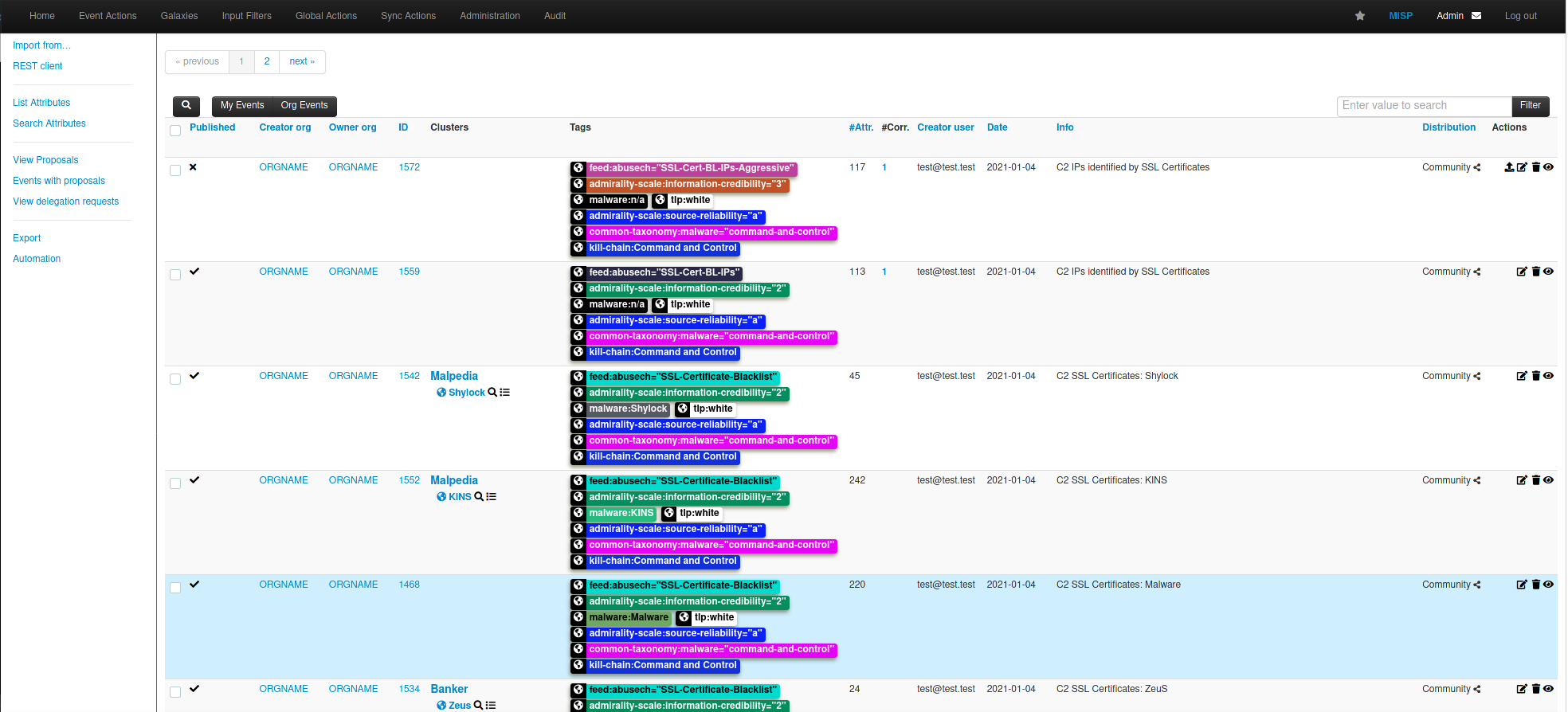Click the Filter button
This screenshot has height=712, width=1568.
click(1531, 106)
